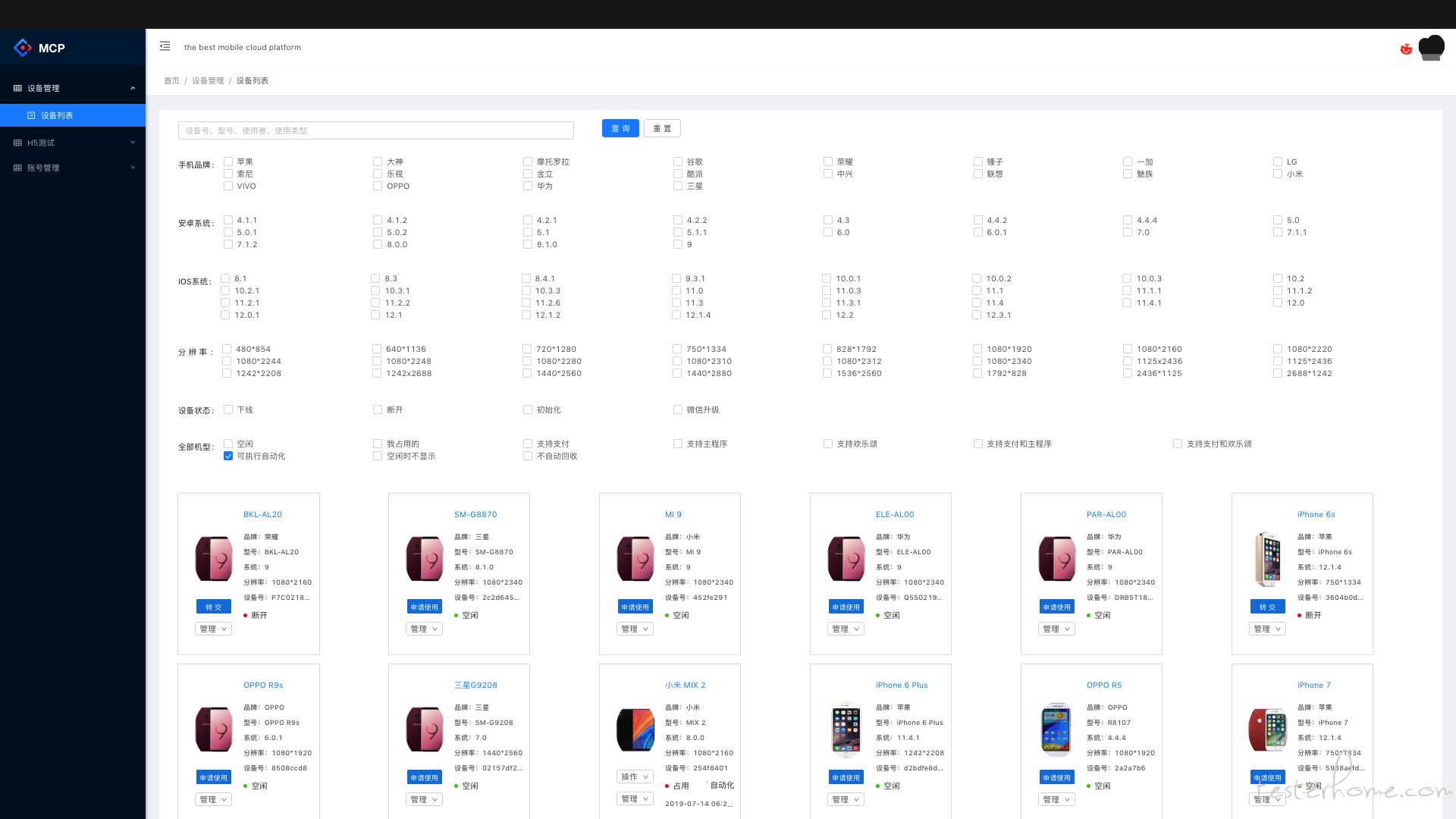Select 设备列表 in the sidebar

73,115
